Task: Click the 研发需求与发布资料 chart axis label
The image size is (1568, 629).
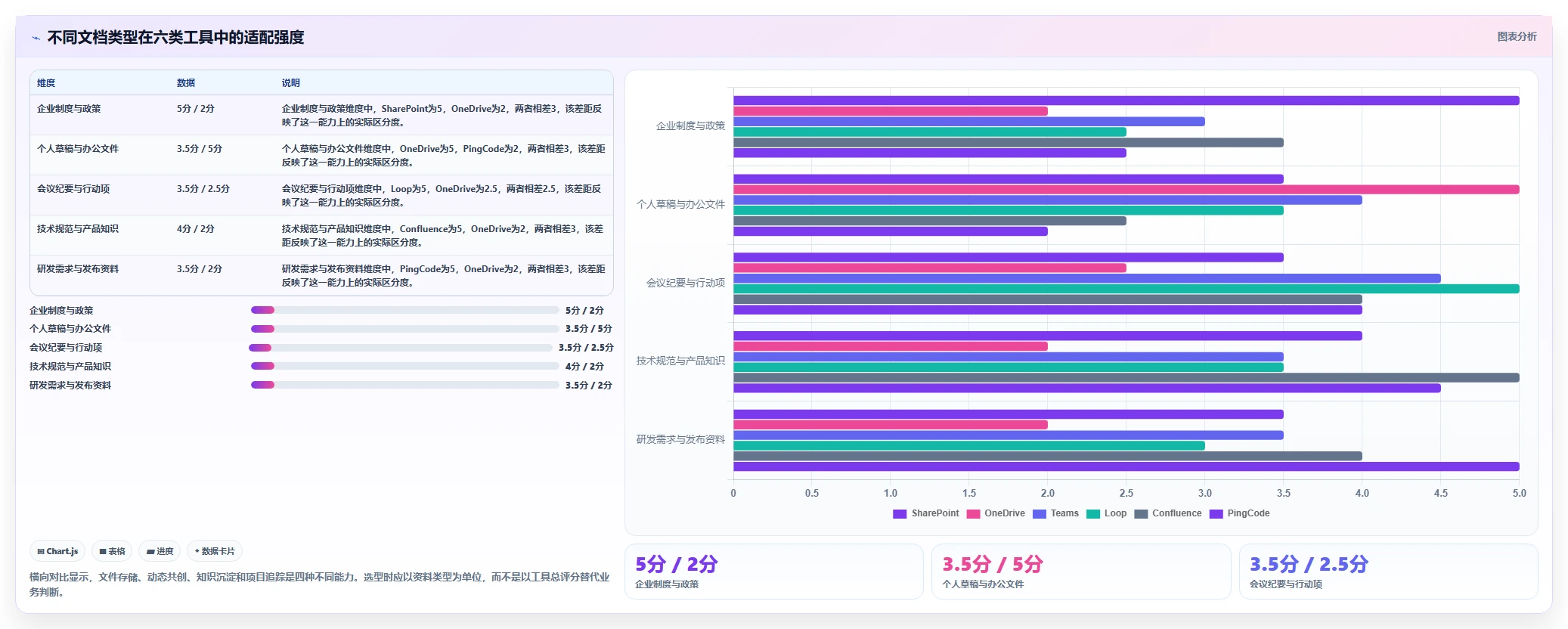Action: [680, 439]
